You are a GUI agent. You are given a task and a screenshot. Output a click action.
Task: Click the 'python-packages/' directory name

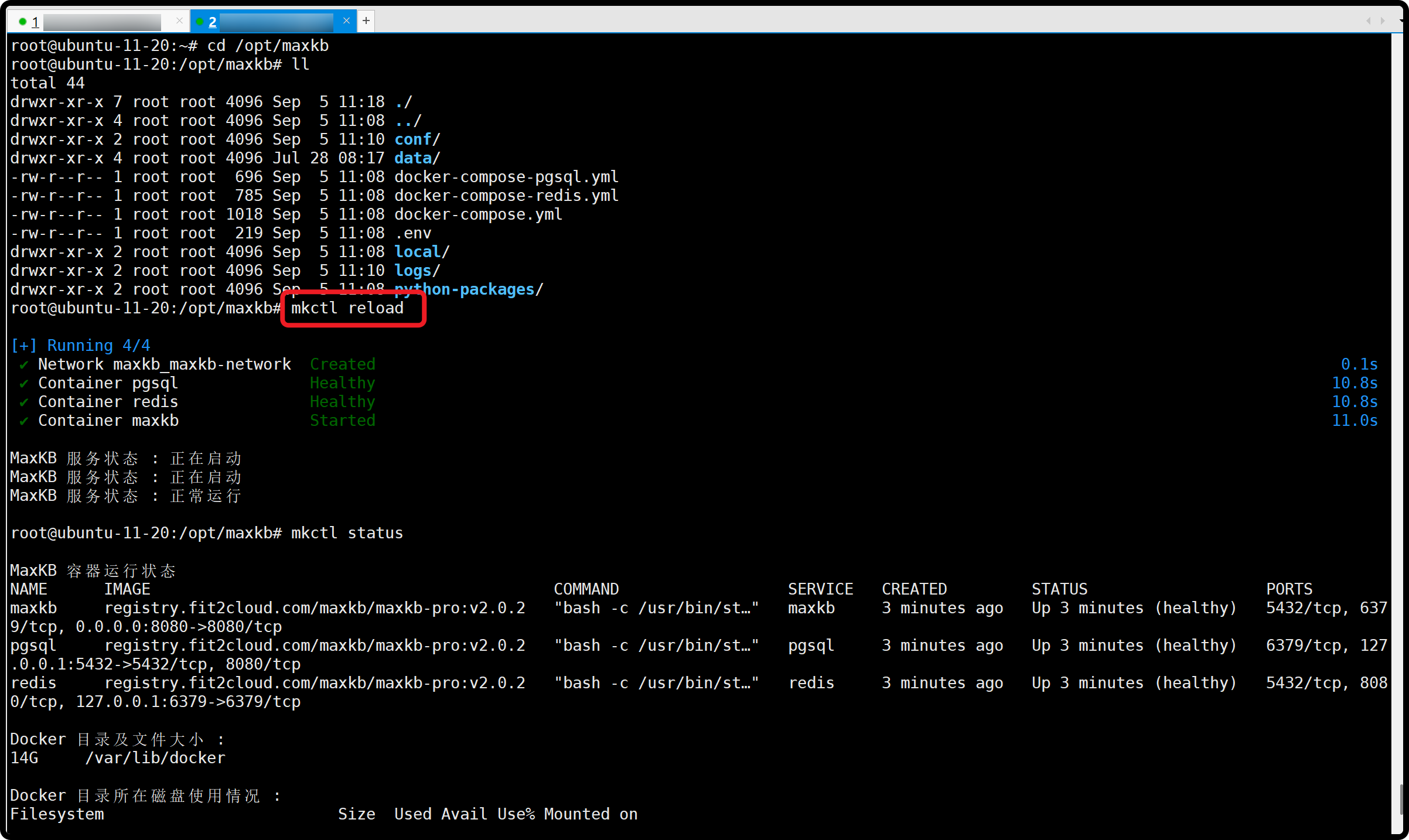(x=469, y=289)
